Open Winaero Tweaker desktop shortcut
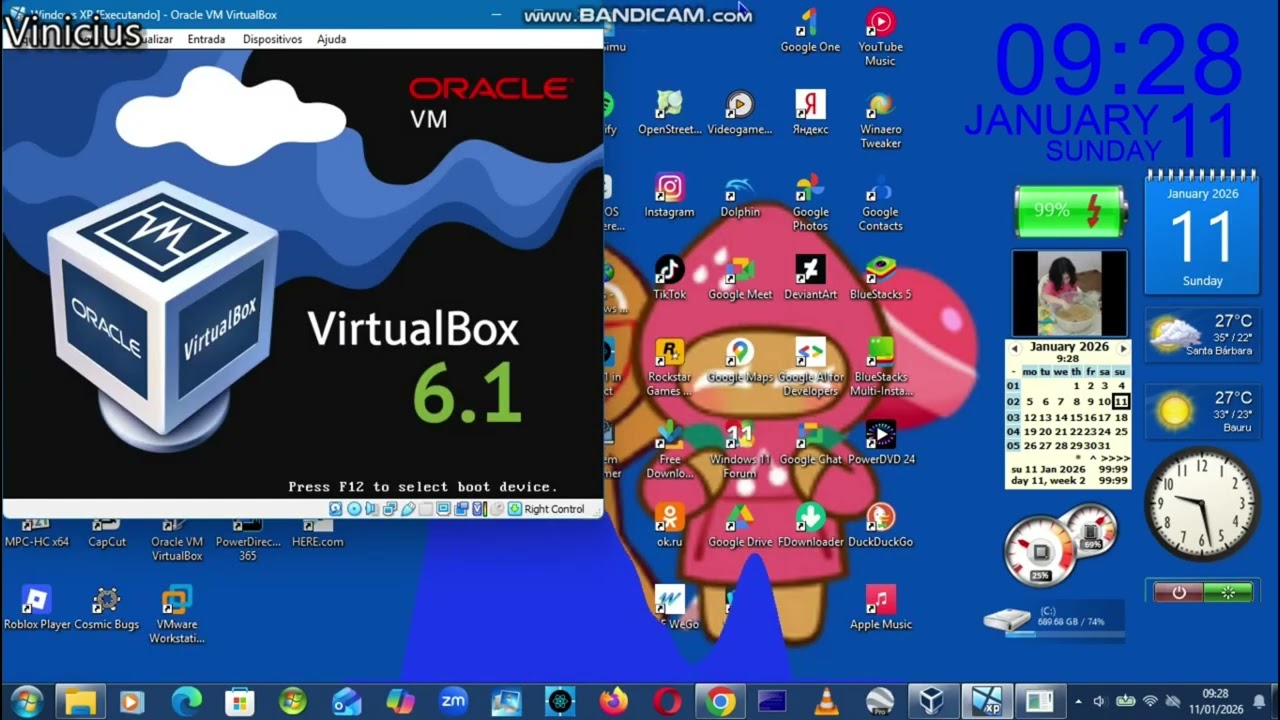 pos(880,120)
